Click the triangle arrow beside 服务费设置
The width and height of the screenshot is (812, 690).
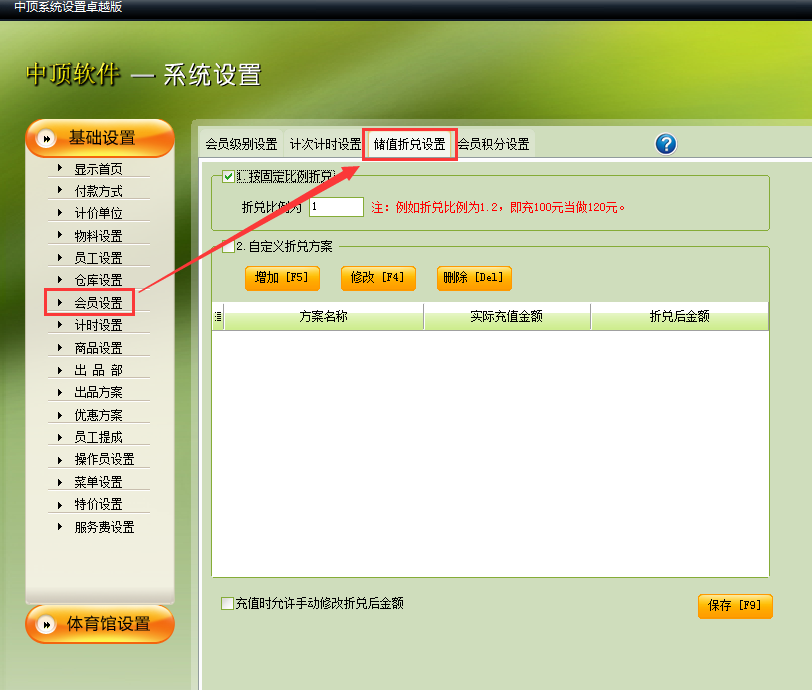click(x=60, y=527)
